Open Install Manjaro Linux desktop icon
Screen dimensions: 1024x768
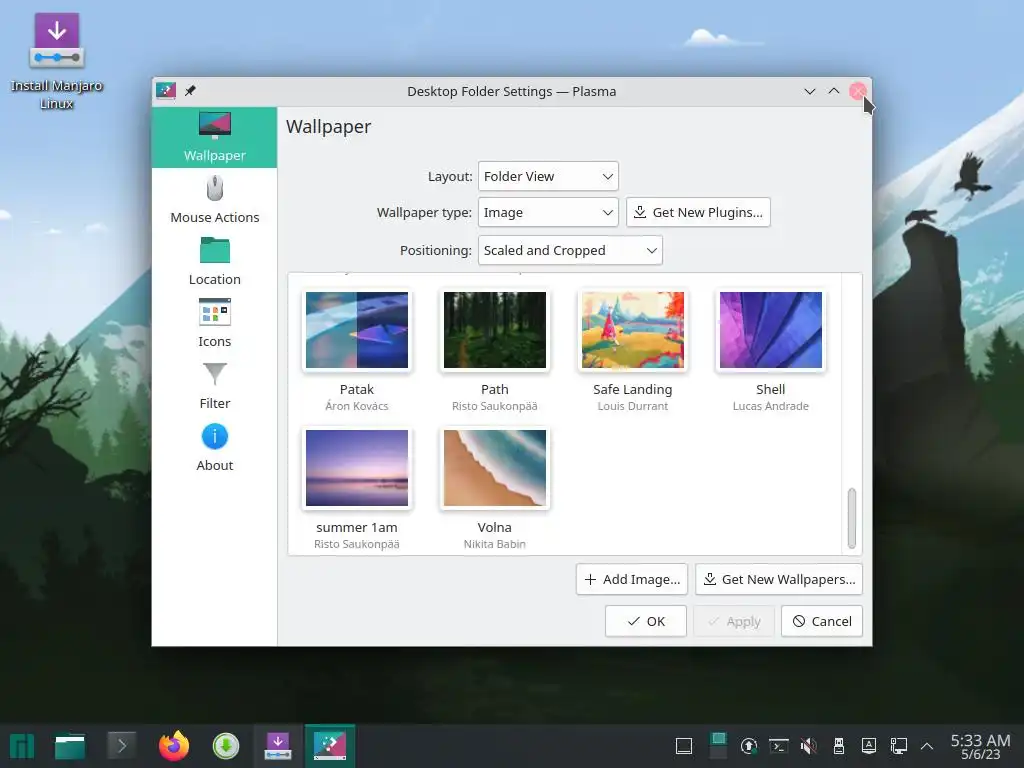(57, 62)
